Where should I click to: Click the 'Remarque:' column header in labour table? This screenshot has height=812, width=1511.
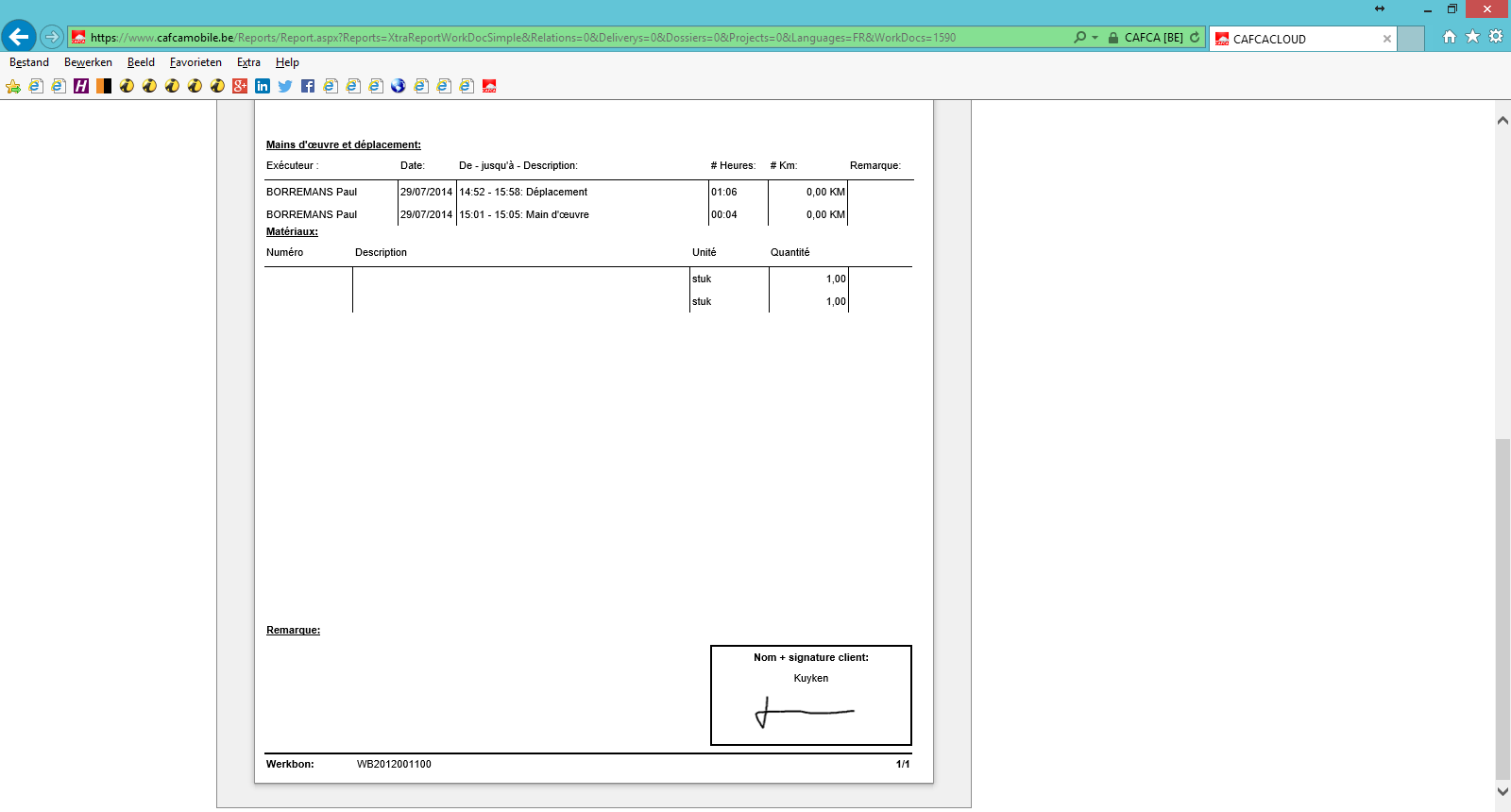tap(875, 165)
